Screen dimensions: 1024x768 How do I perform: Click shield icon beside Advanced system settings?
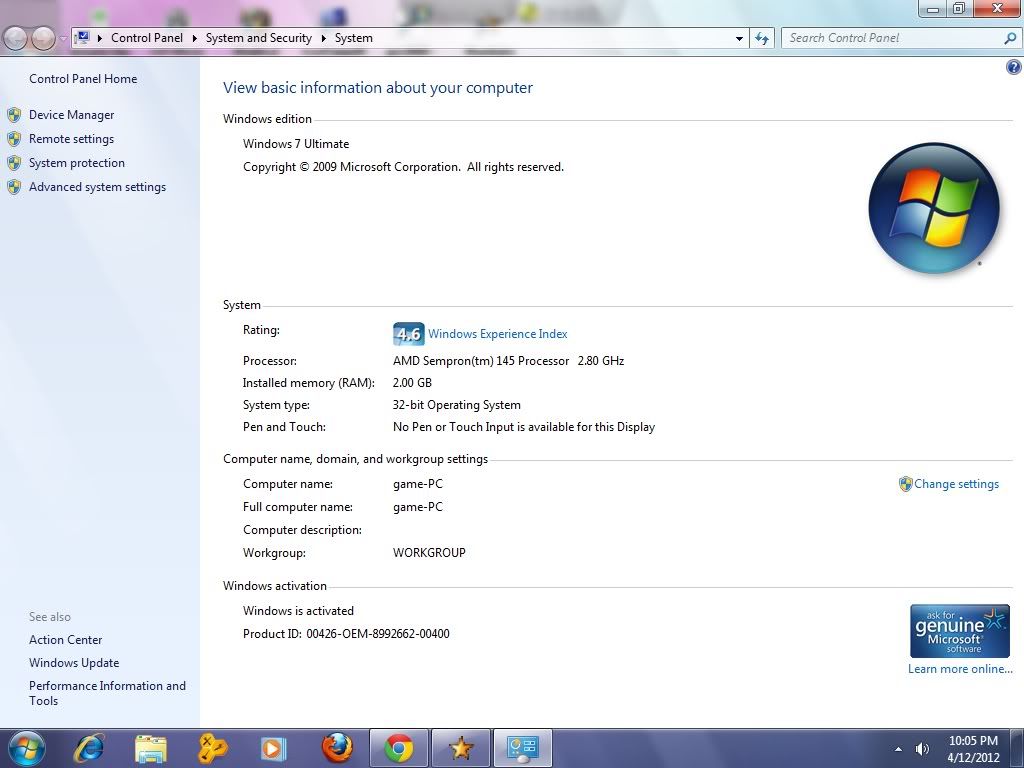point(14,187)
